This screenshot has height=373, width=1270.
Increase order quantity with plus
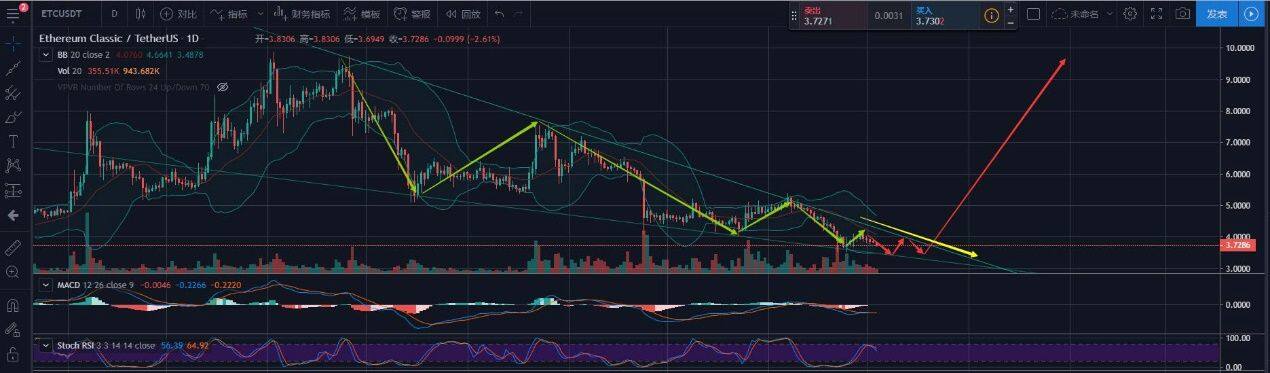pos(1010,9)
